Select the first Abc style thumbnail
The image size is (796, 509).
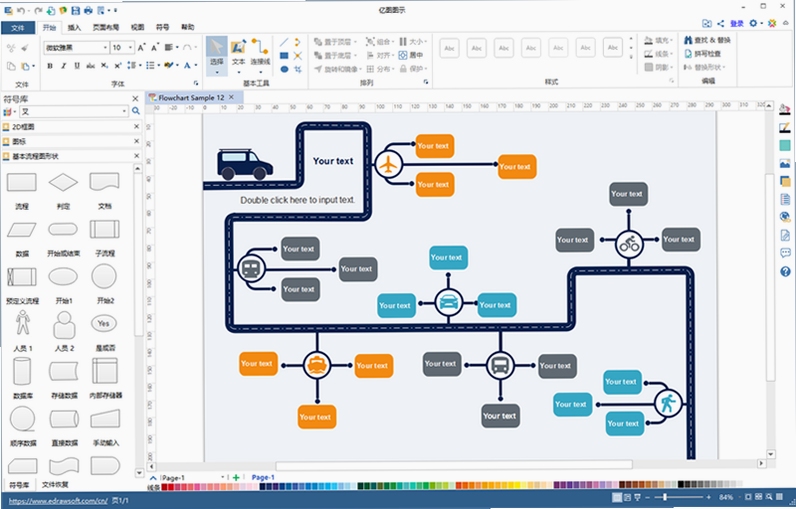(x=449, y=48)
